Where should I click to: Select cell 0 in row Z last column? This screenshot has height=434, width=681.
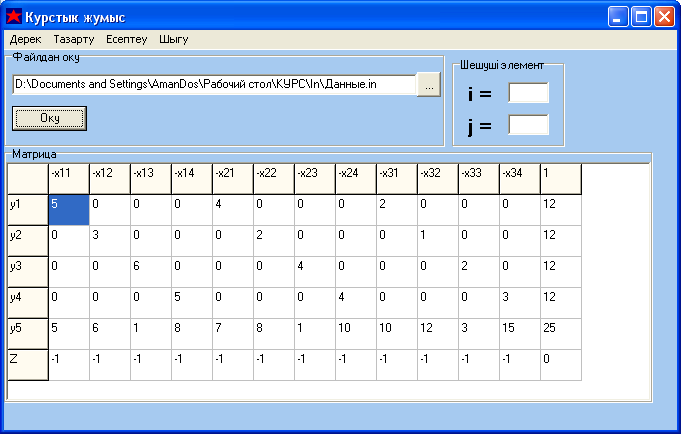[561, 365]
